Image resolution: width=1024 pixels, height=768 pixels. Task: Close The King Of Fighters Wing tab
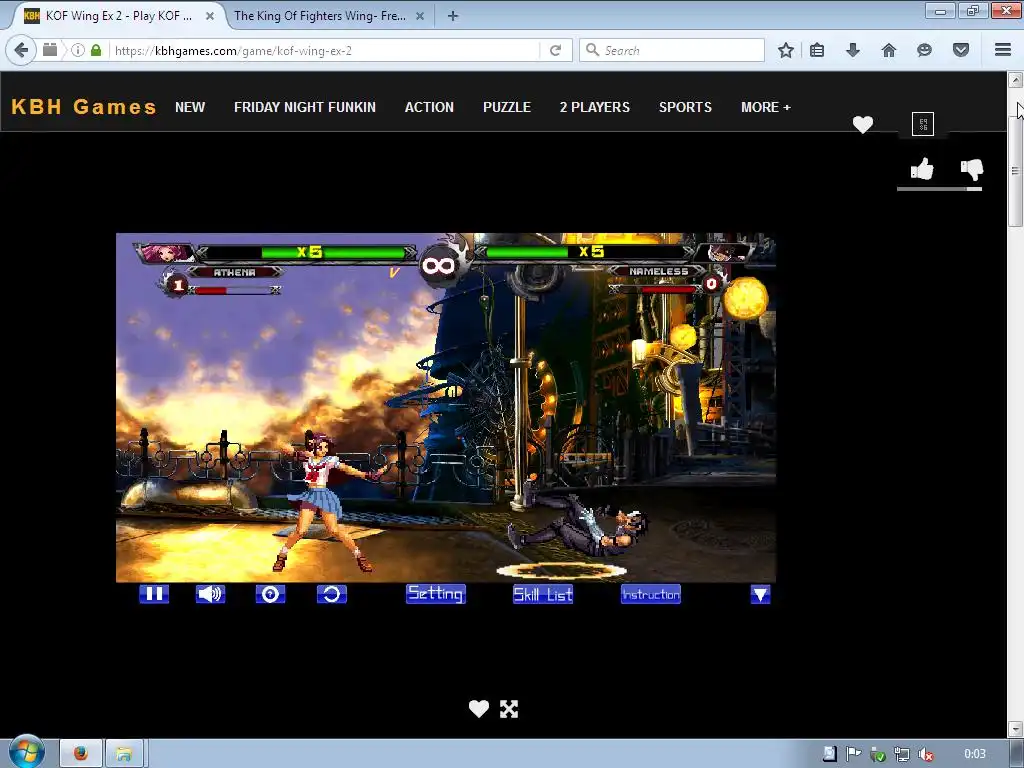point(420,16)
